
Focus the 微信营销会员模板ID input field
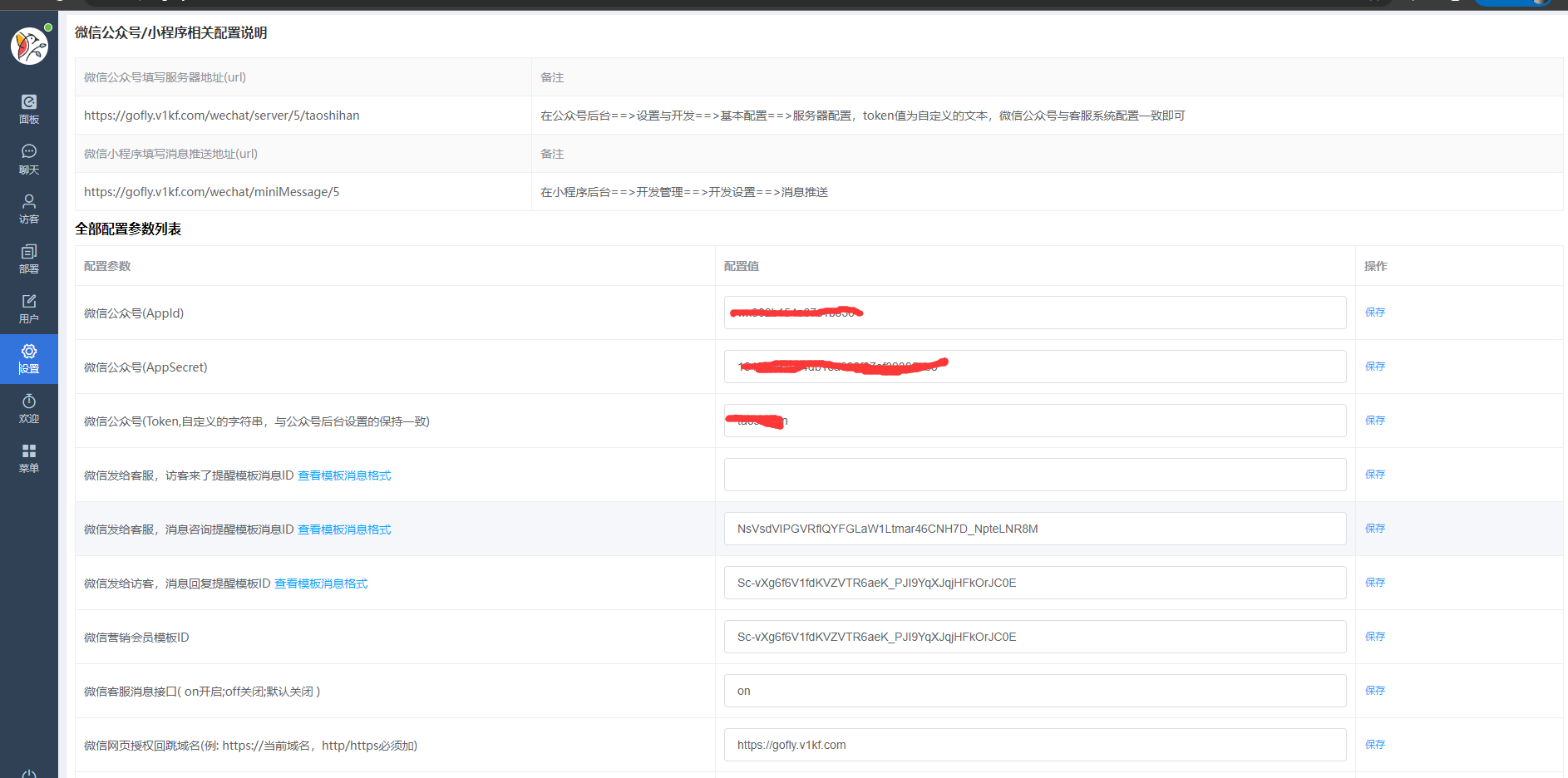coord(1034,637)
